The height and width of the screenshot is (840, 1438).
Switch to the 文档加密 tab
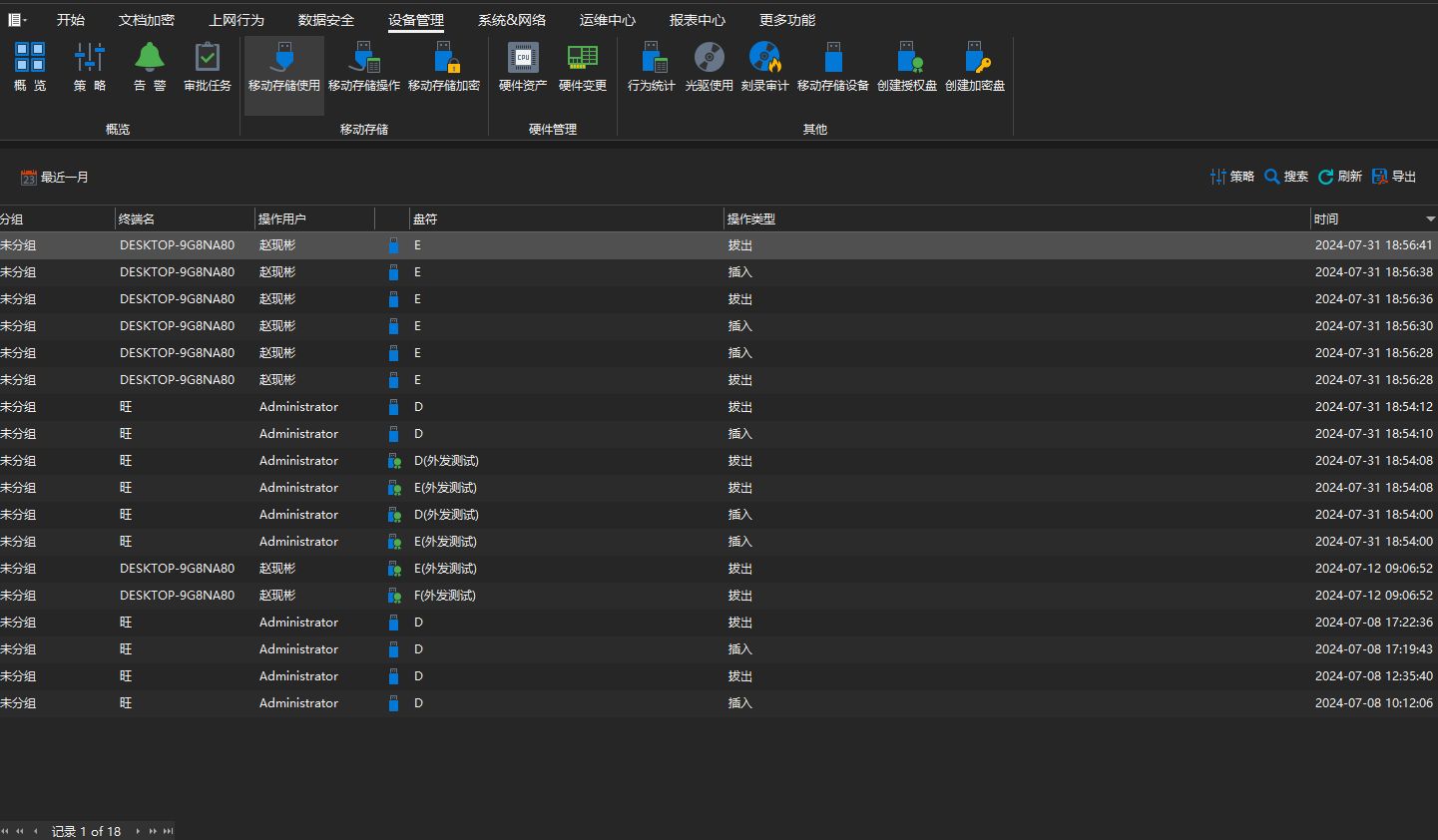click(147, 20)
